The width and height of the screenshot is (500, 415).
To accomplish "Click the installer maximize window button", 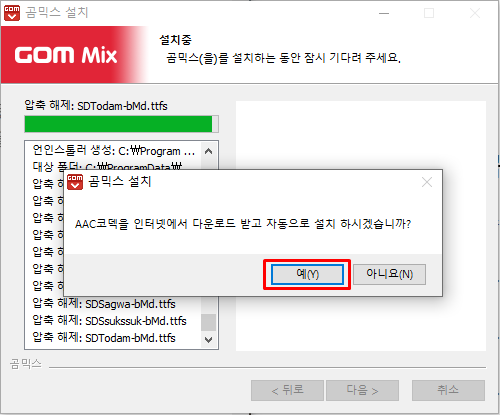I will 429,14.
